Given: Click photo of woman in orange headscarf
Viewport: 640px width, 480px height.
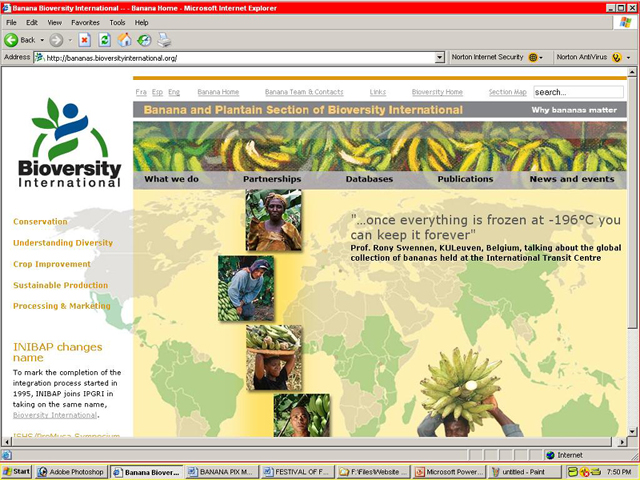Looking at the screenshot, I should coord(273,220).
